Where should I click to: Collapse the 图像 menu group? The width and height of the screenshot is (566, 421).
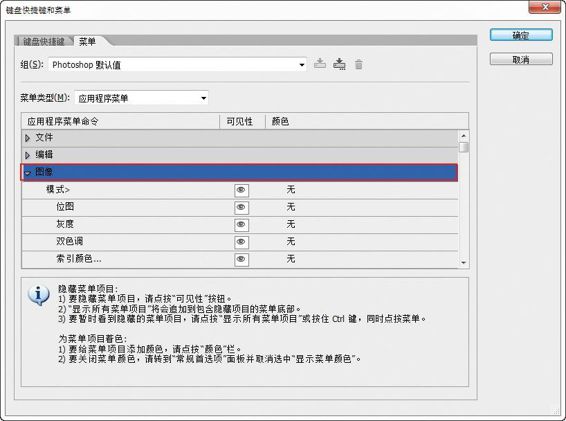click(x=27, y=173)
